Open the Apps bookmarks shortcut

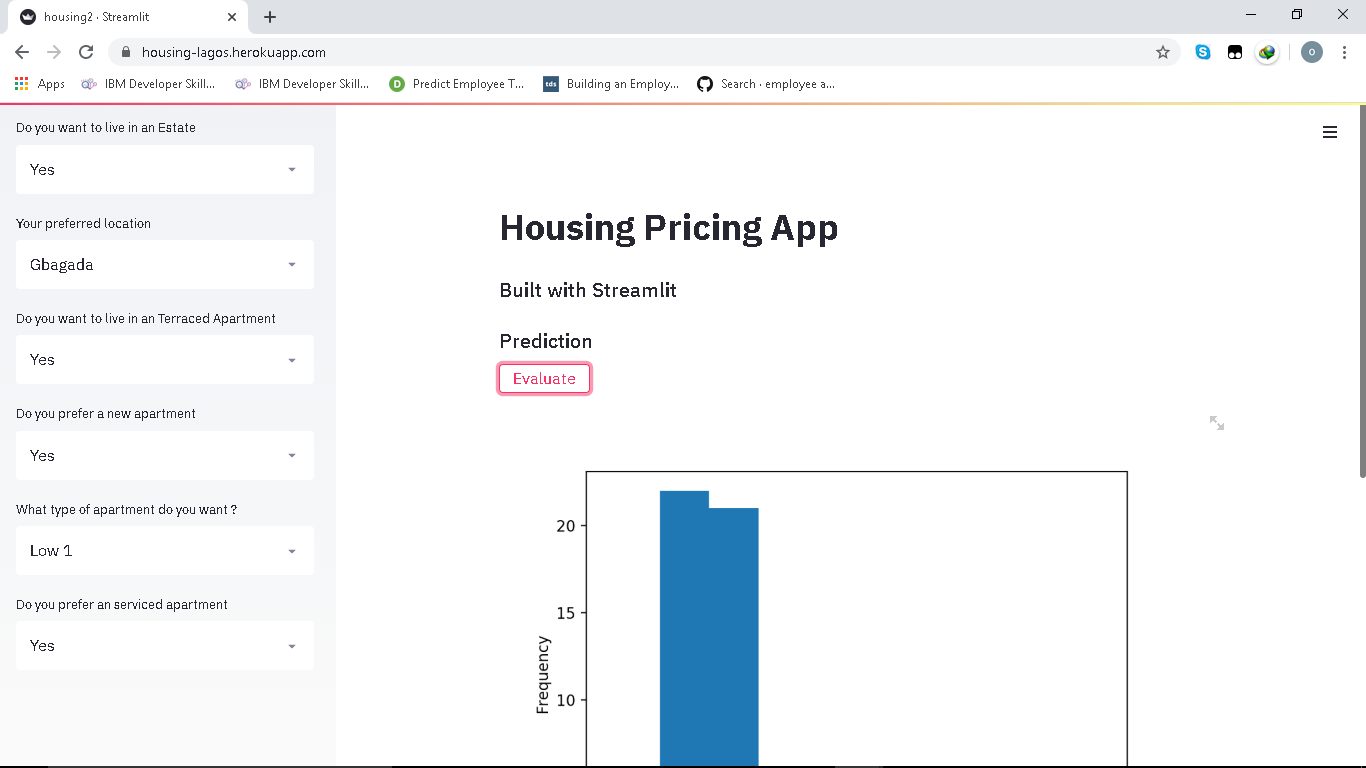pos(40,84)
